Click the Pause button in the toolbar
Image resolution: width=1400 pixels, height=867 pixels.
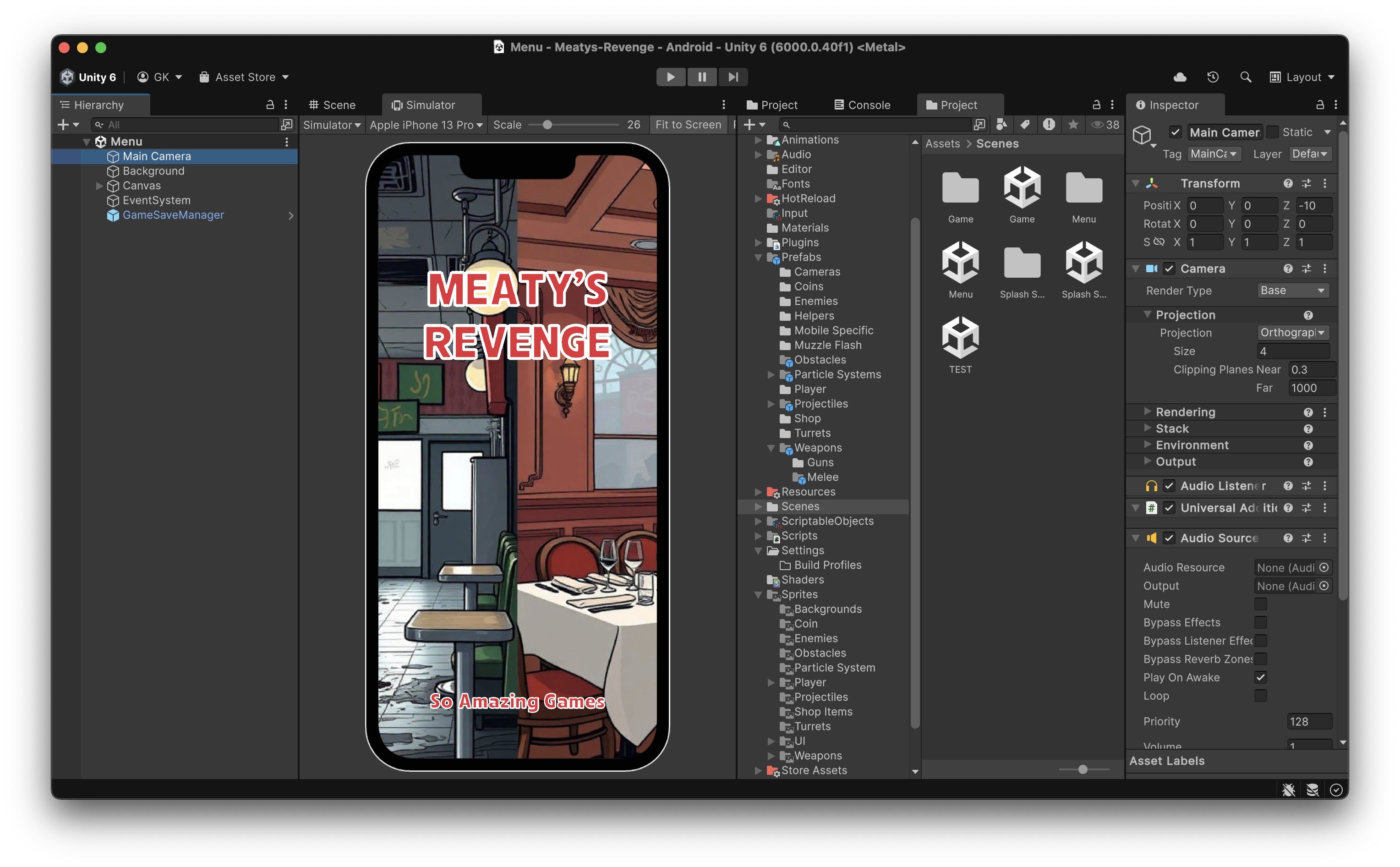click(701, 77)
